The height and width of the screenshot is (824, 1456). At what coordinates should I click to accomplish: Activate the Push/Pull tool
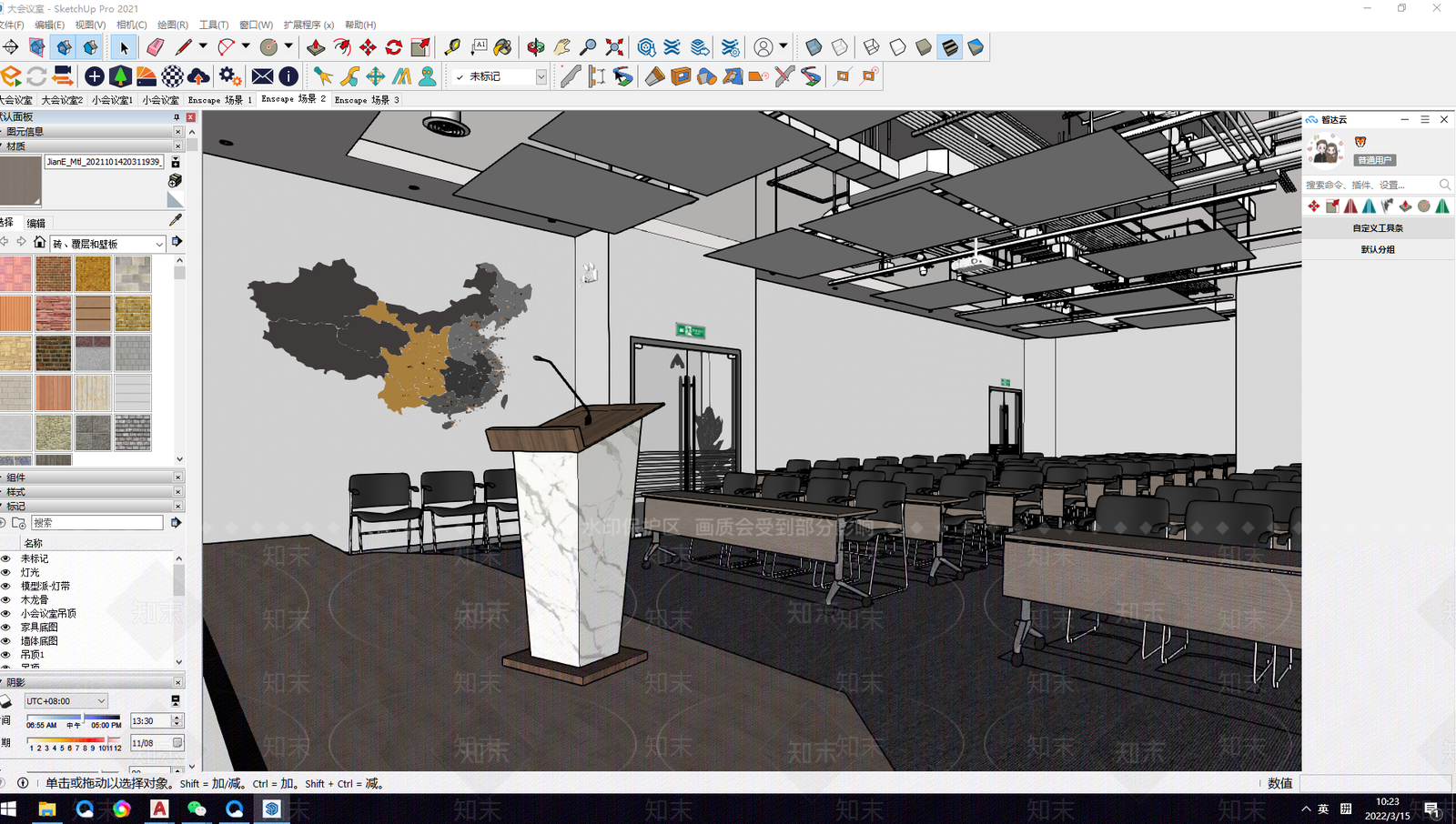(x=316, y=47)
